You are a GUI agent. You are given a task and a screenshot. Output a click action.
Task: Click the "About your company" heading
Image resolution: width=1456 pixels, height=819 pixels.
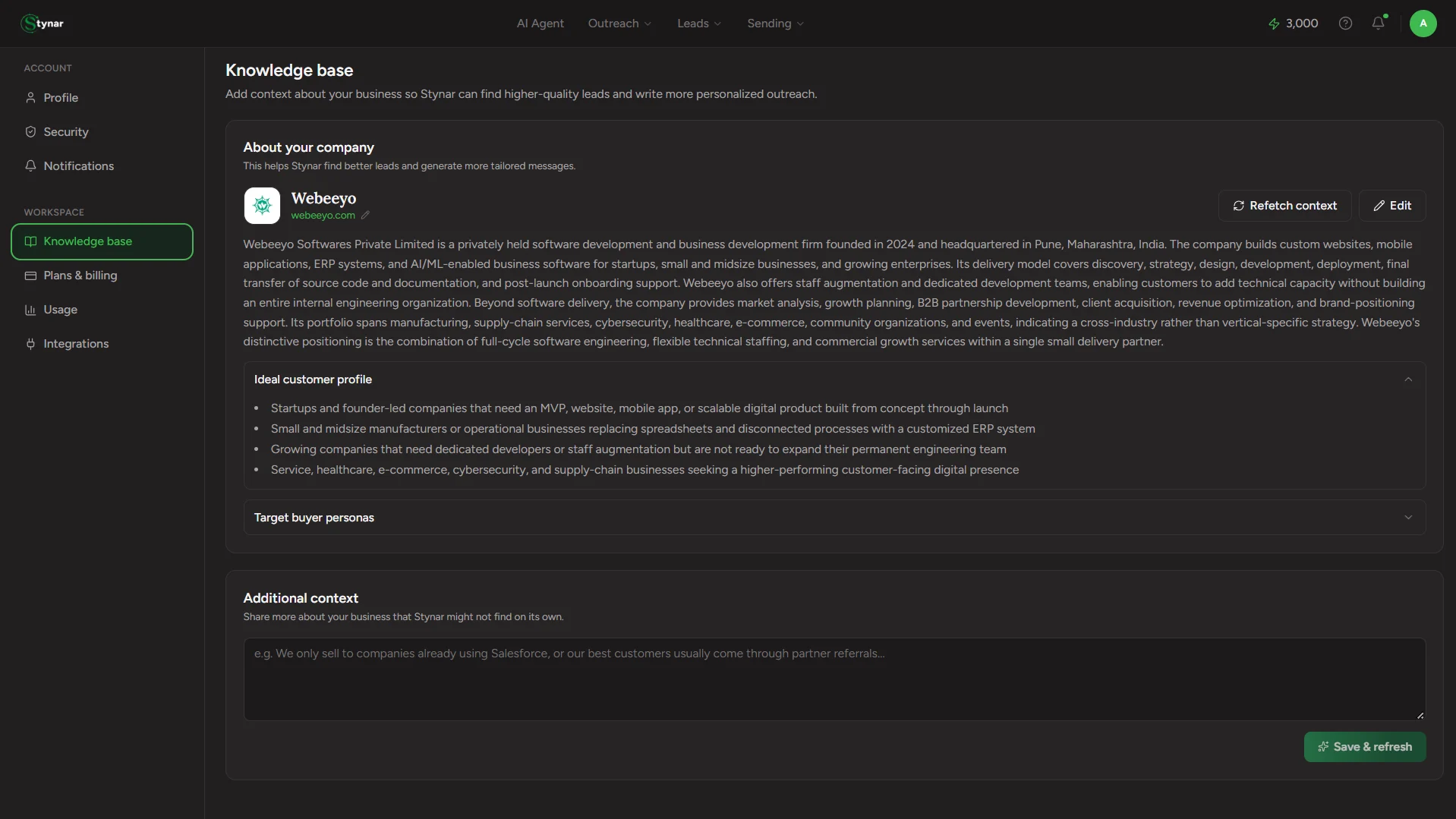(308, 147)
